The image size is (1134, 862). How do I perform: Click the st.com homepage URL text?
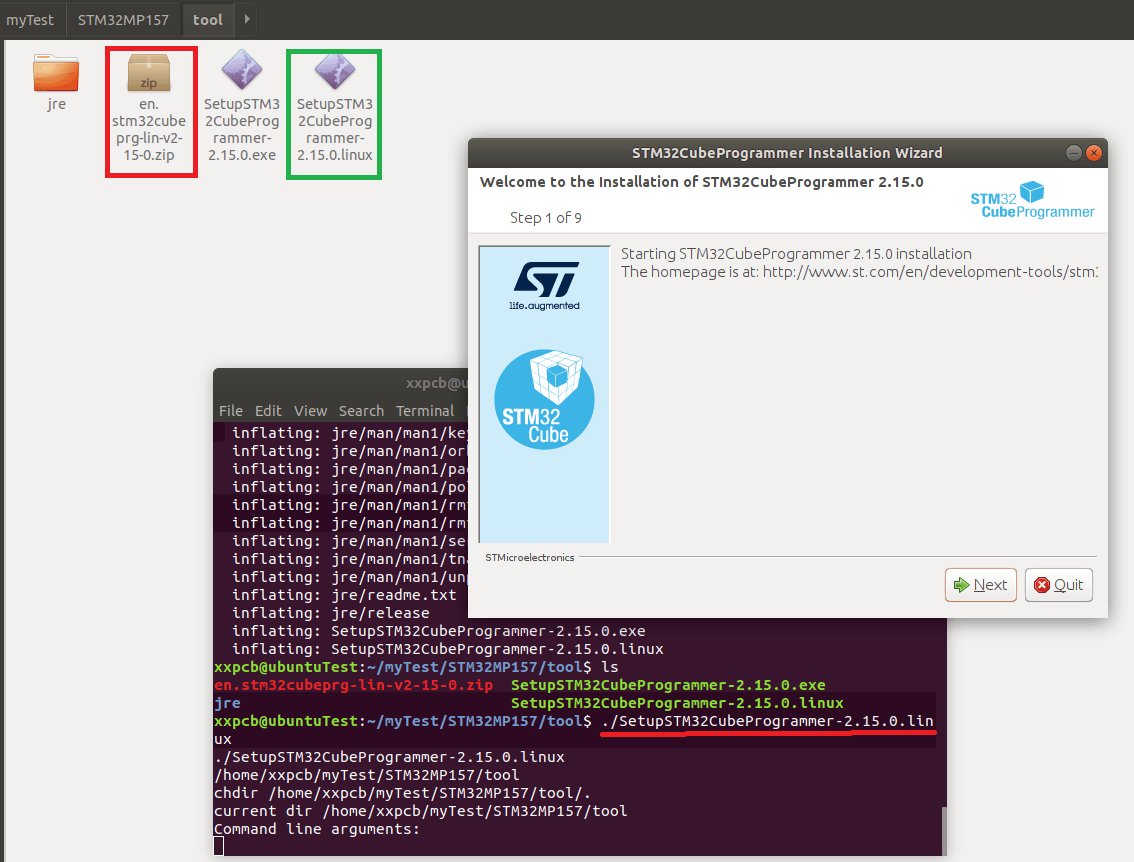[930, 272]
